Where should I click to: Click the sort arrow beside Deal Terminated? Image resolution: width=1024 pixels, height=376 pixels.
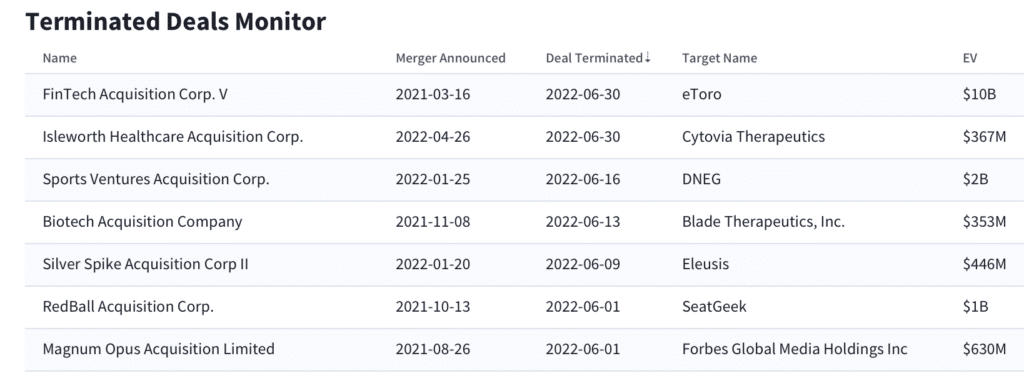(647, 57)
